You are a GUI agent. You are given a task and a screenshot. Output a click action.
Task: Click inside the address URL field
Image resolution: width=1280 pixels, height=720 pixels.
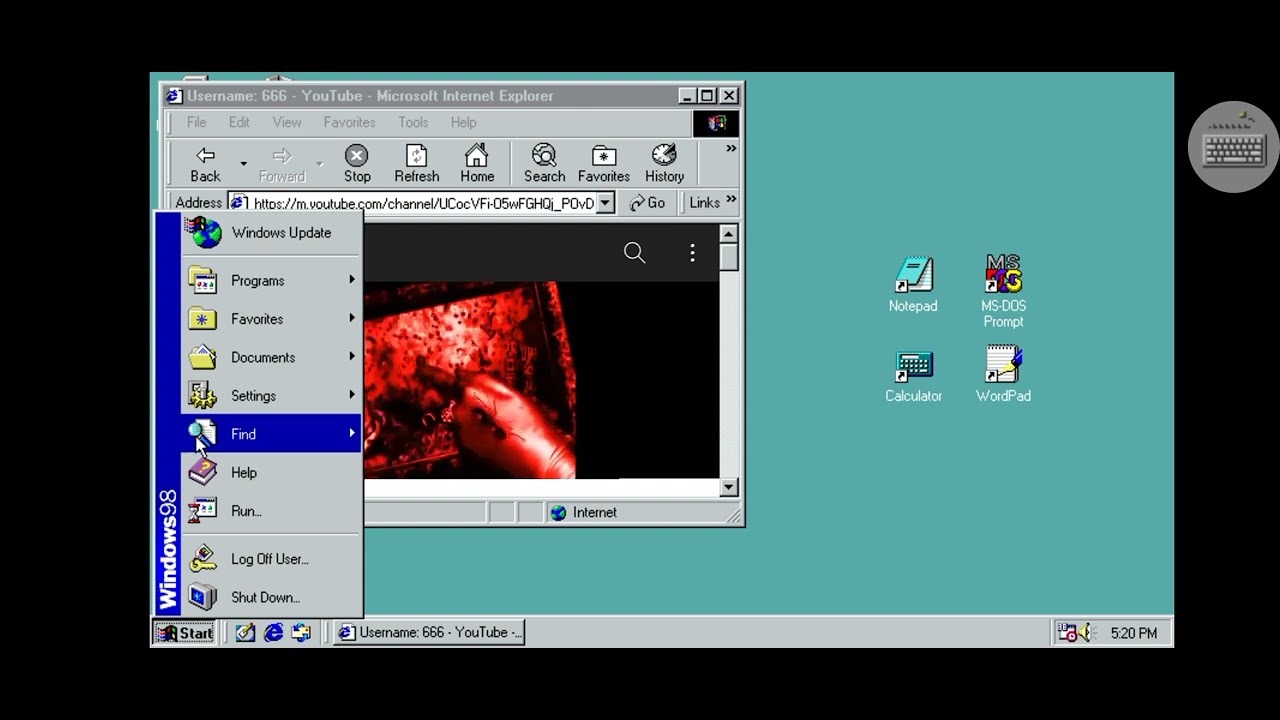pos(423,203)
